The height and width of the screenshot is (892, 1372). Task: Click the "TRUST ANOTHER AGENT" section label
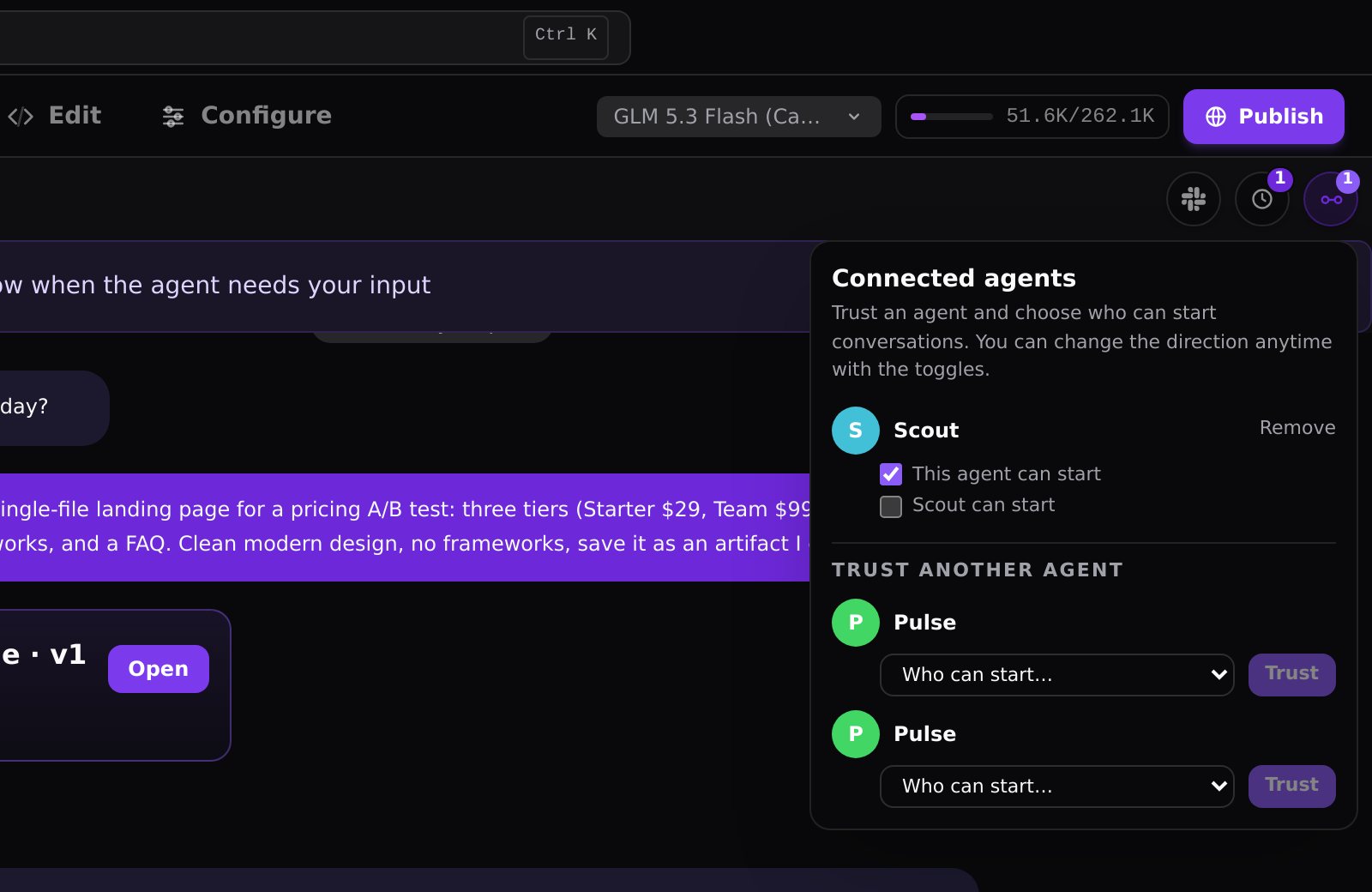coord(977,570)
